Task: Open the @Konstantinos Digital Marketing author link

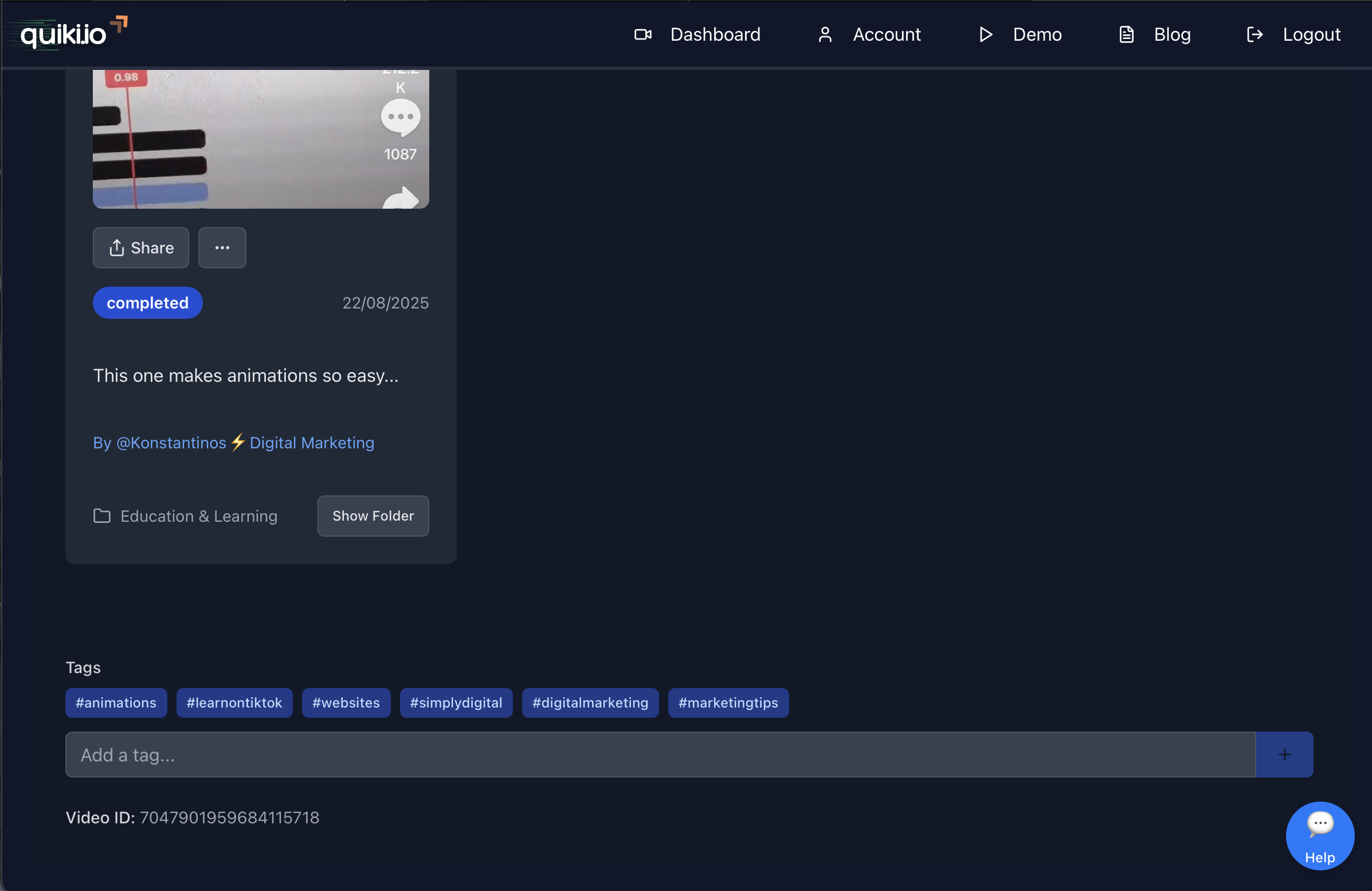Action: coord(233,442)
